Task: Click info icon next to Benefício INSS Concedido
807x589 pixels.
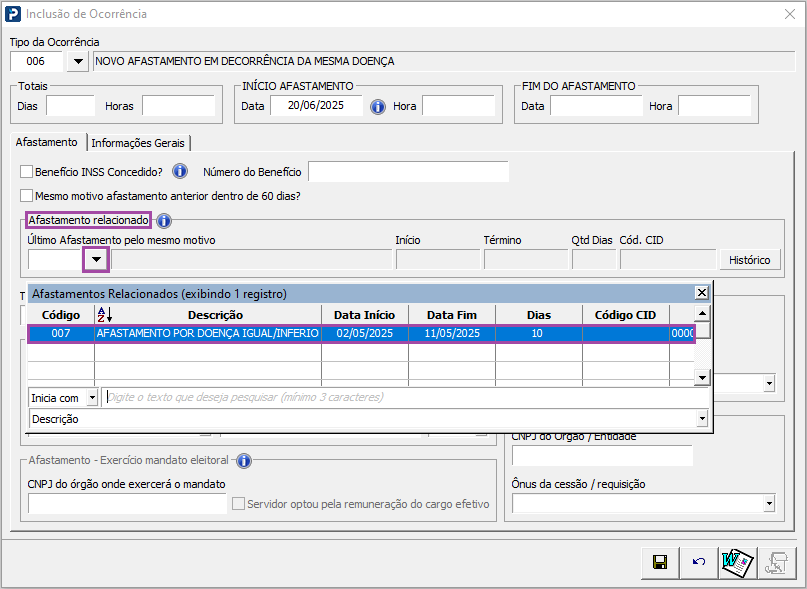Action: (180, 171)
